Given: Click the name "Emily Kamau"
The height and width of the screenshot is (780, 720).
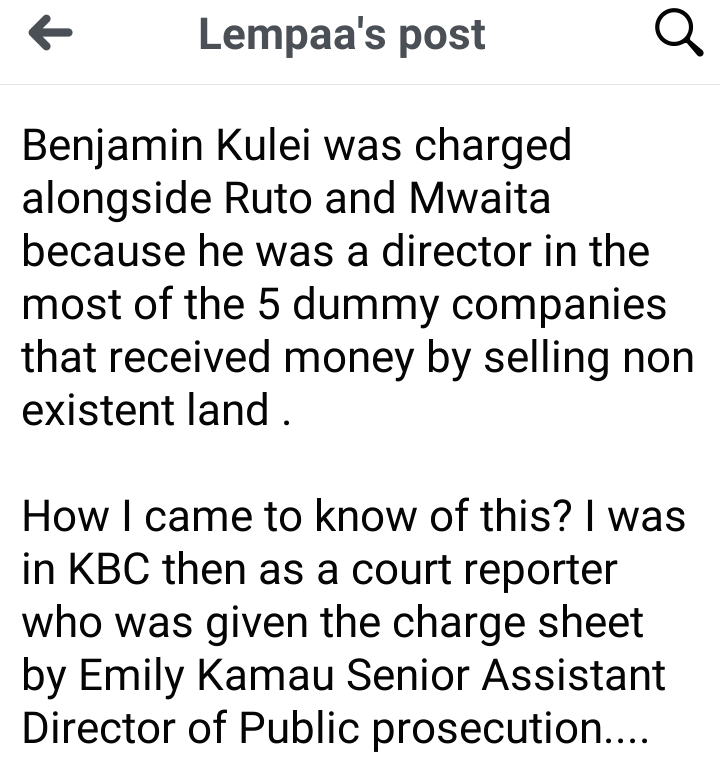Looking at the screenshot, I should (x=206, y=676).
